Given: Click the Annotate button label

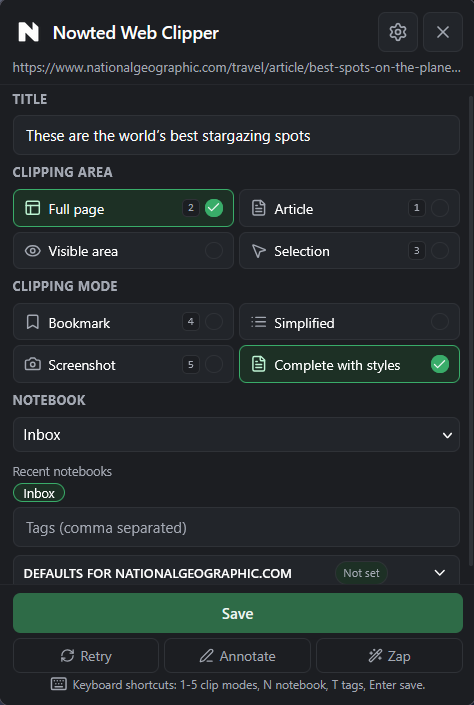Looking at the screenshot, I should click(x=247, y=656).
